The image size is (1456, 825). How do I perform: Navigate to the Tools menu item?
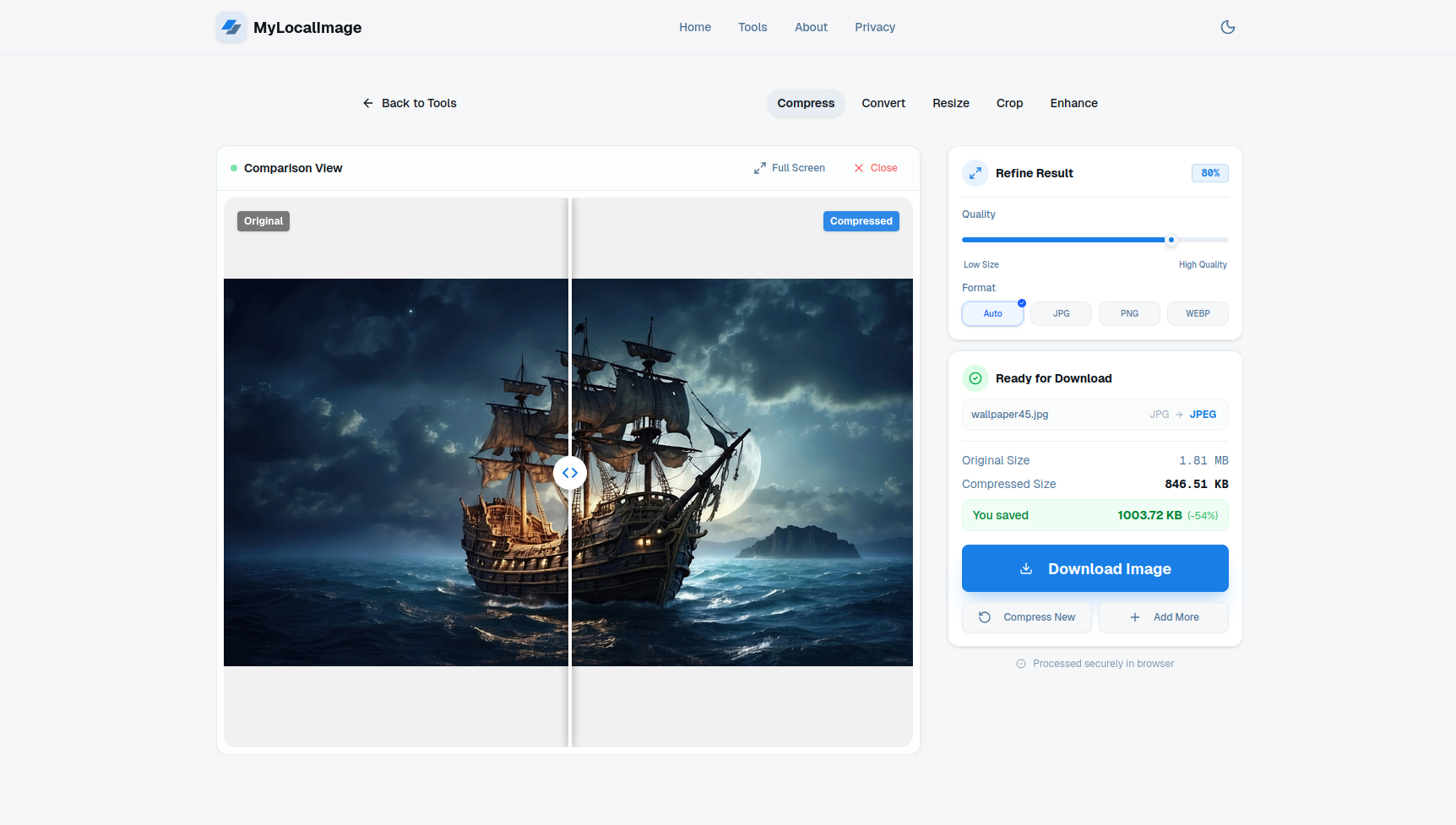point(752,27)
